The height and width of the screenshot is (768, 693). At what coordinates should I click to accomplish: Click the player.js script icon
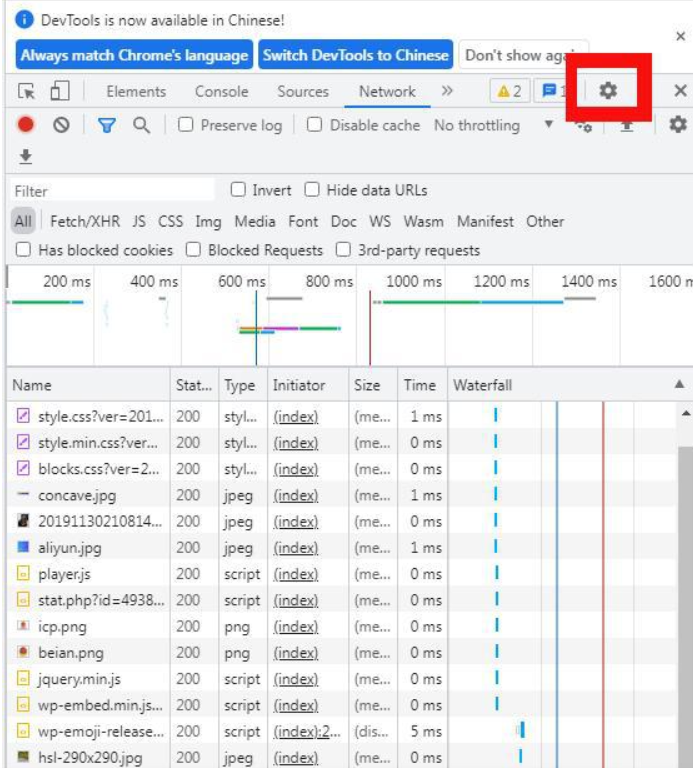pos(23,573)
